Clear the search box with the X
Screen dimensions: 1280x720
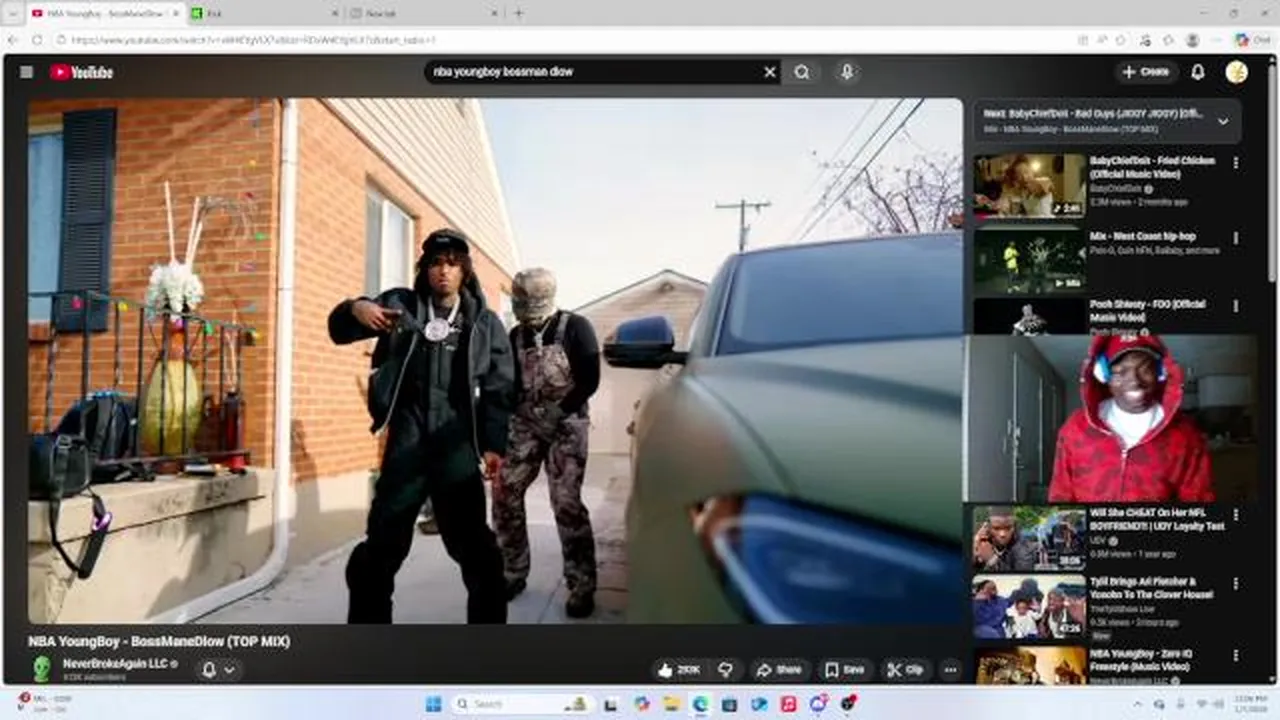(770, 72)
